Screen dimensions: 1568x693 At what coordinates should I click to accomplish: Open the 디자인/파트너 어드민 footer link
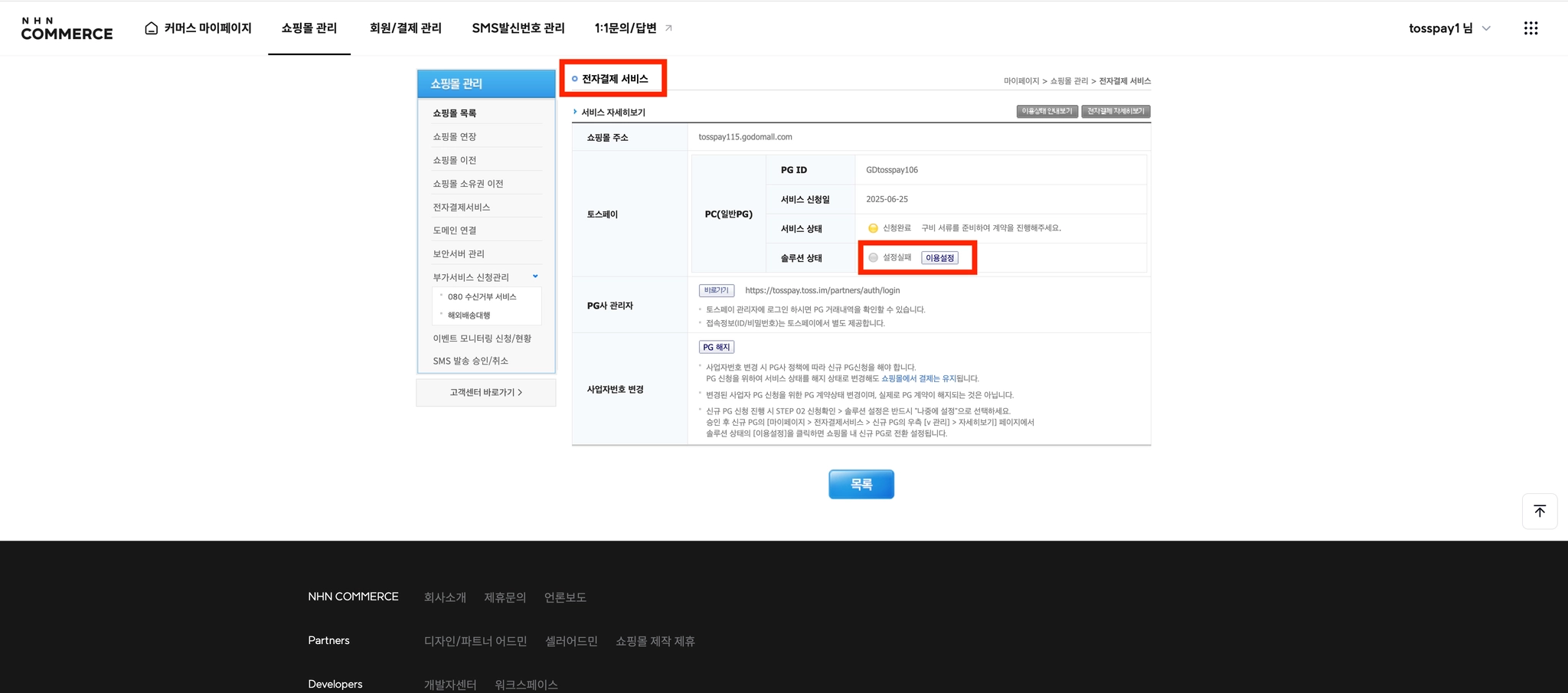(x=475, y=641)
